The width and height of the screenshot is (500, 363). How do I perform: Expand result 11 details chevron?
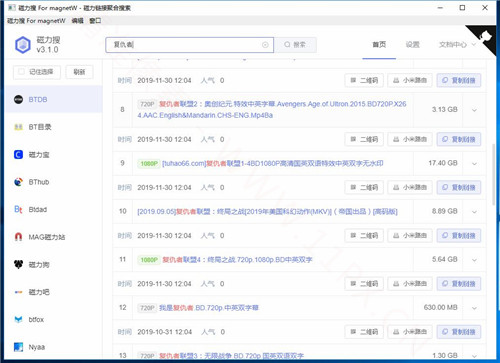474,260
